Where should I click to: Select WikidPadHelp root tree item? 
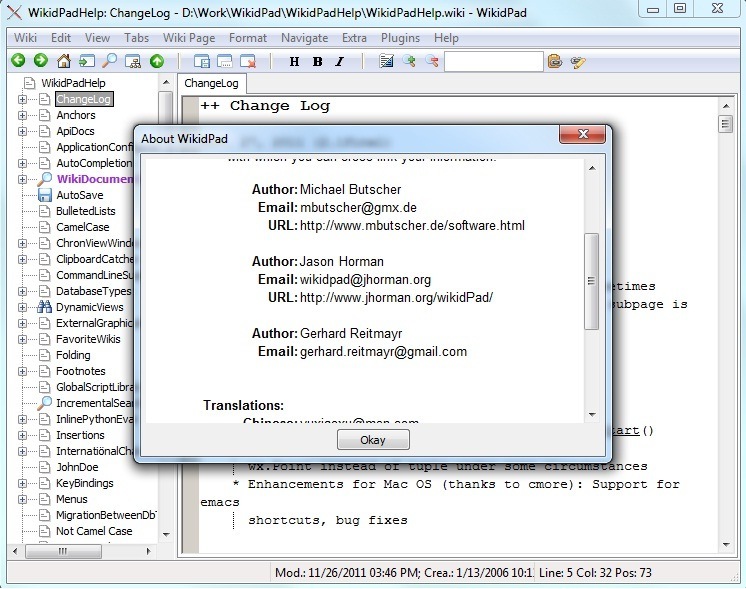click(73, 83)
